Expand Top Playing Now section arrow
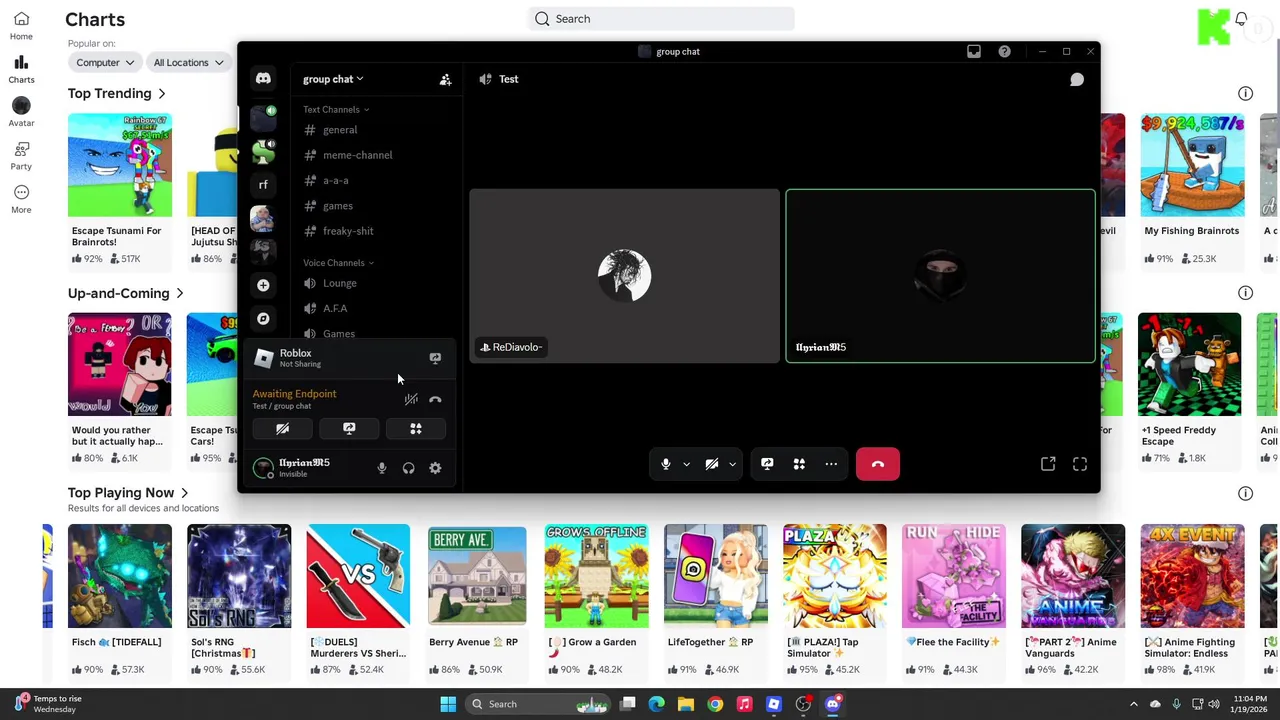The image size is (1280, 720). pyautogui.click(x=184, y=493)
